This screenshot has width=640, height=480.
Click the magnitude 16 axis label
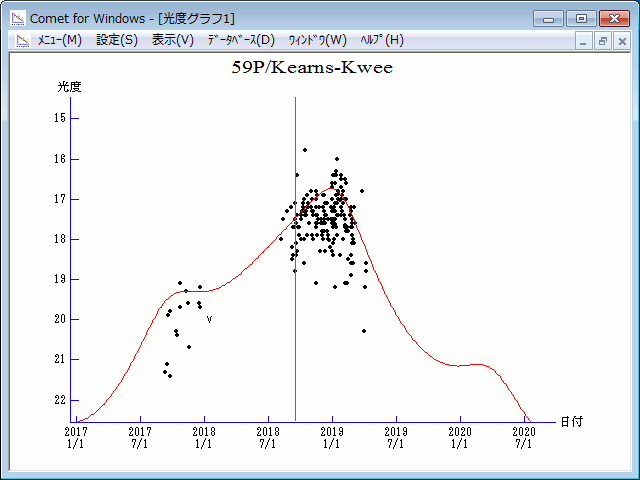coord(60,159)
